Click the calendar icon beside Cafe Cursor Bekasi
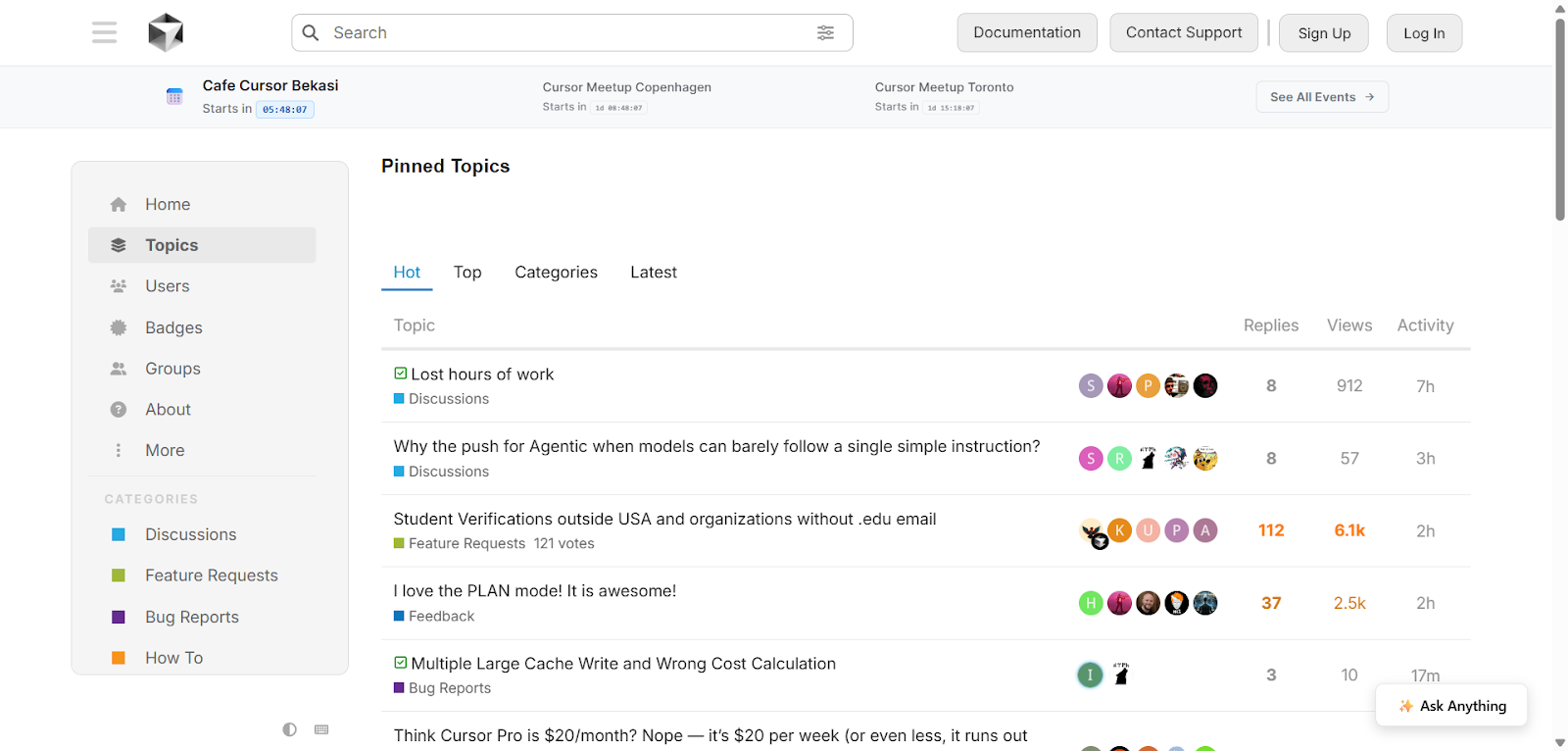The width and height of the screenshot is (1568, 751). pyautogui.click(x=174, y=96)
